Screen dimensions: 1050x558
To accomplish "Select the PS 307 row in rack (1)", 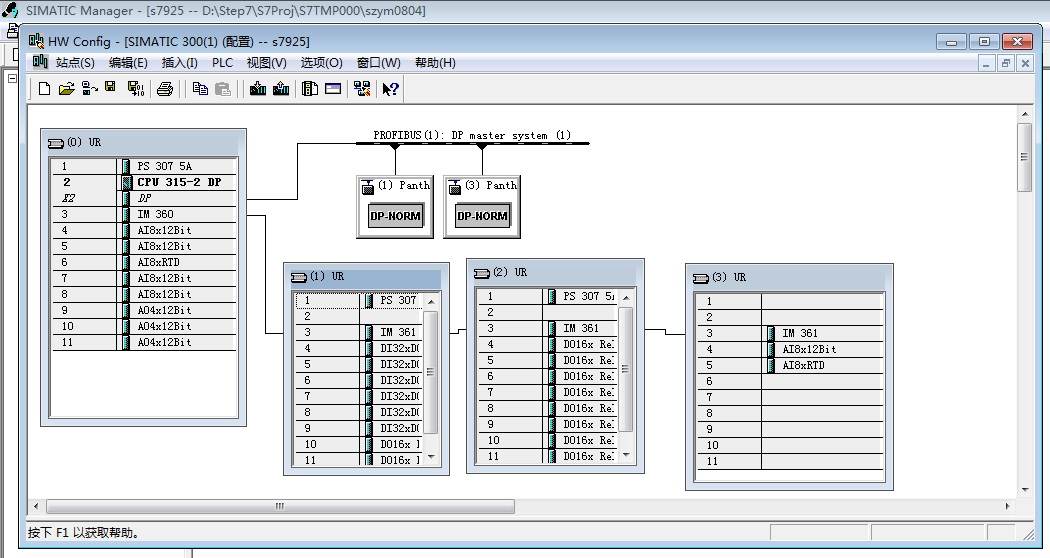I will pos(360,300).
